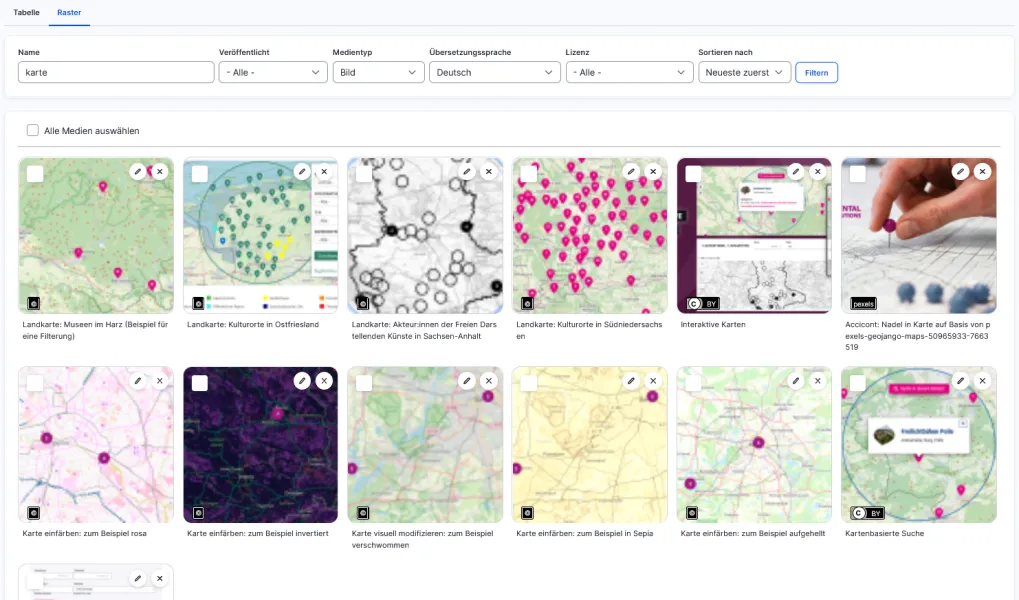
Task: Delete the Museen im Harz map image
Action: click(160, 172)
